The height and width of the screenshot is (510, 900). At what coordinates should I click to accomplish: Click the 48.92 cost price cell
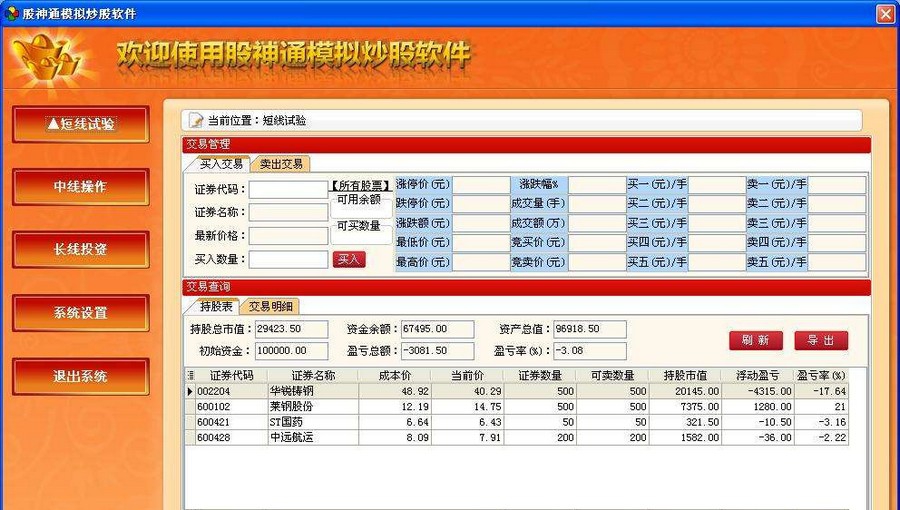(x=395, y=391)
